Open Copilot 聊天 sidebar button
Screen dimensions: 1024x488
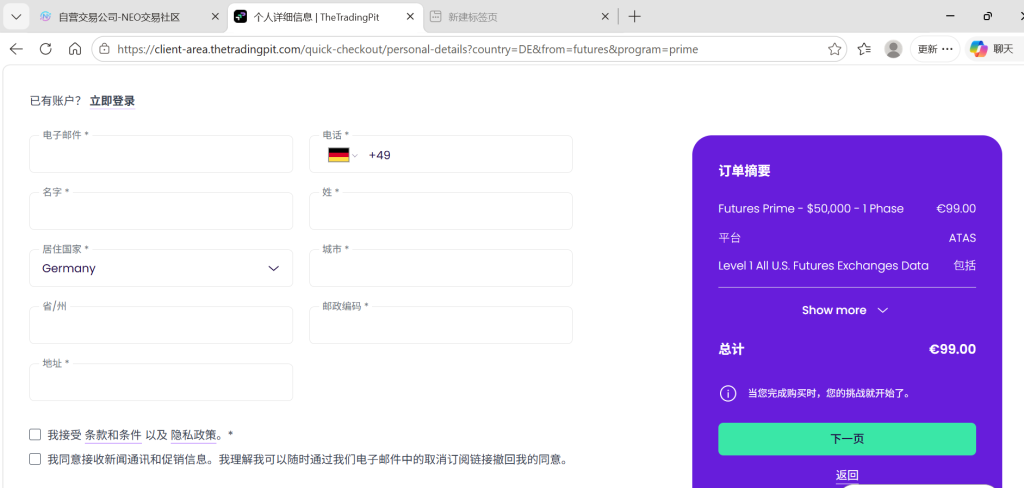(x=991, y=49)
